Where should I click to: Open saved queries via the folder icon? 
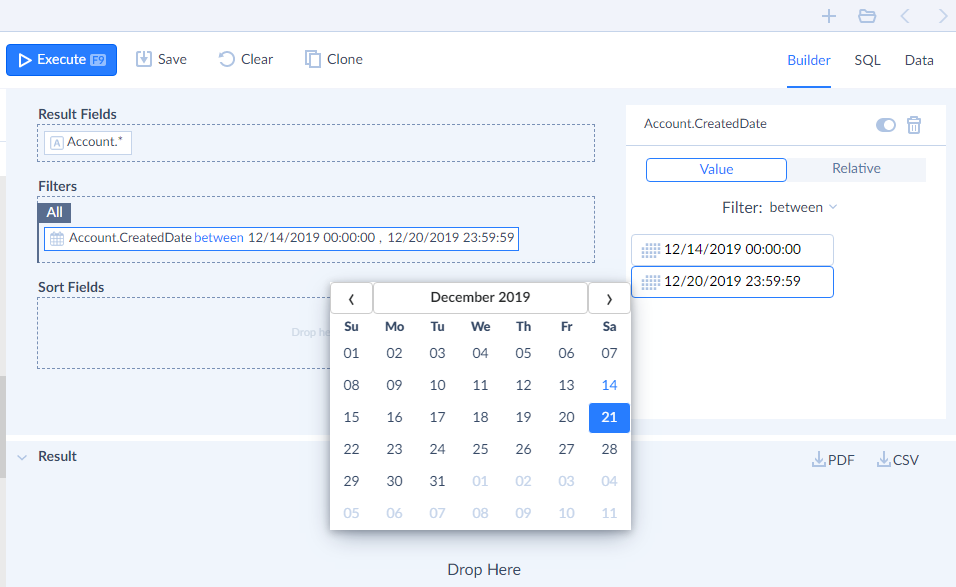[866, 16]
